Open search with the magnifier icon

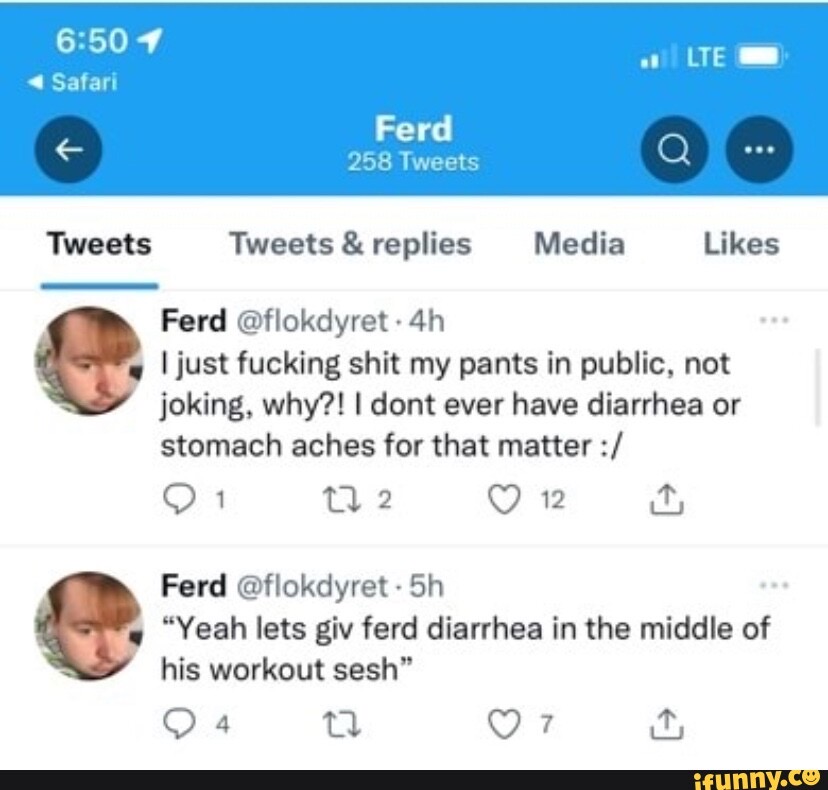tap(674, 150)
